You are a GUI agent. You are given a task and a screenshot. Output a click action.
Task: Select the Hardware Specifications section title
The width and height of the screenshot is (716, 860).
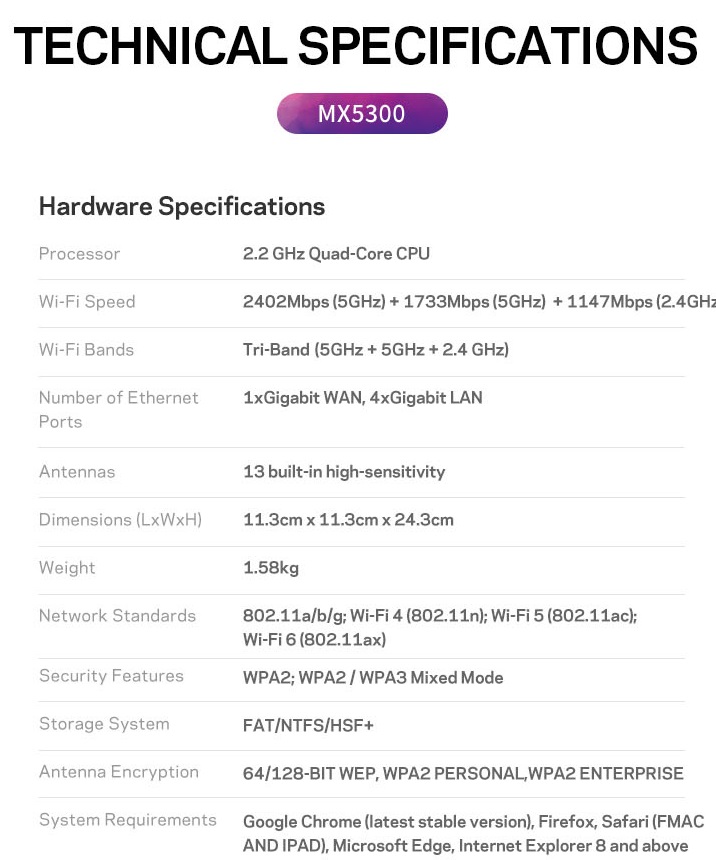(182, 207)
